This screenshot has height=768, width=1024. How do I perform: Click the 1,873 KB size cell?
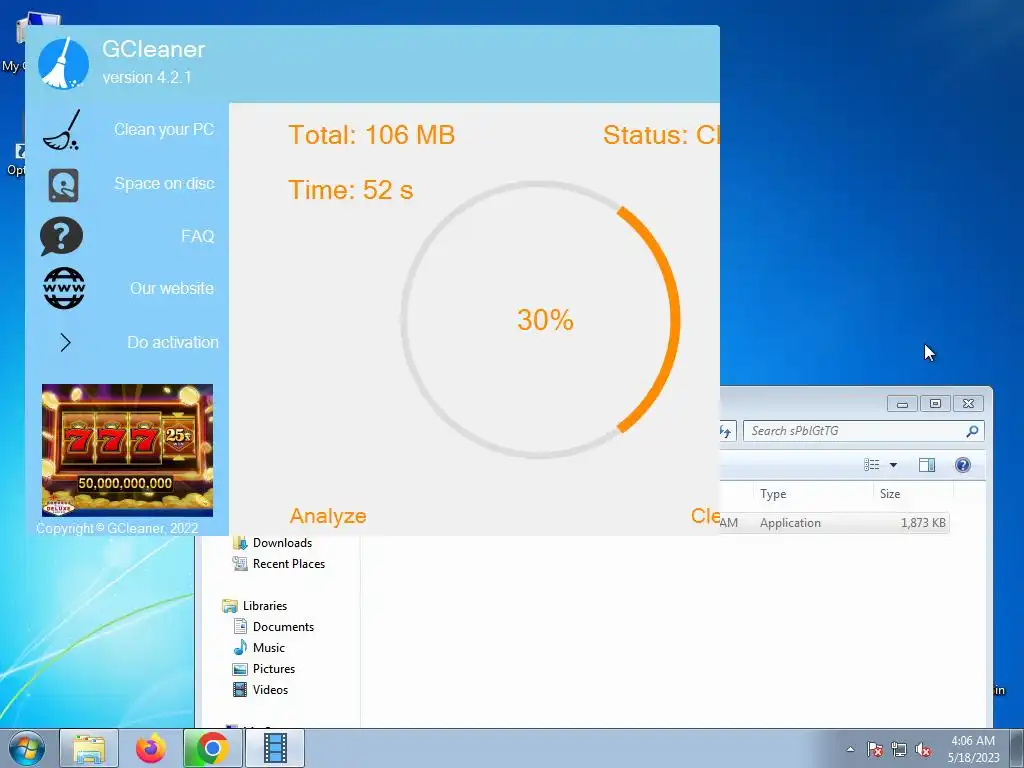[x=923, y=522]
